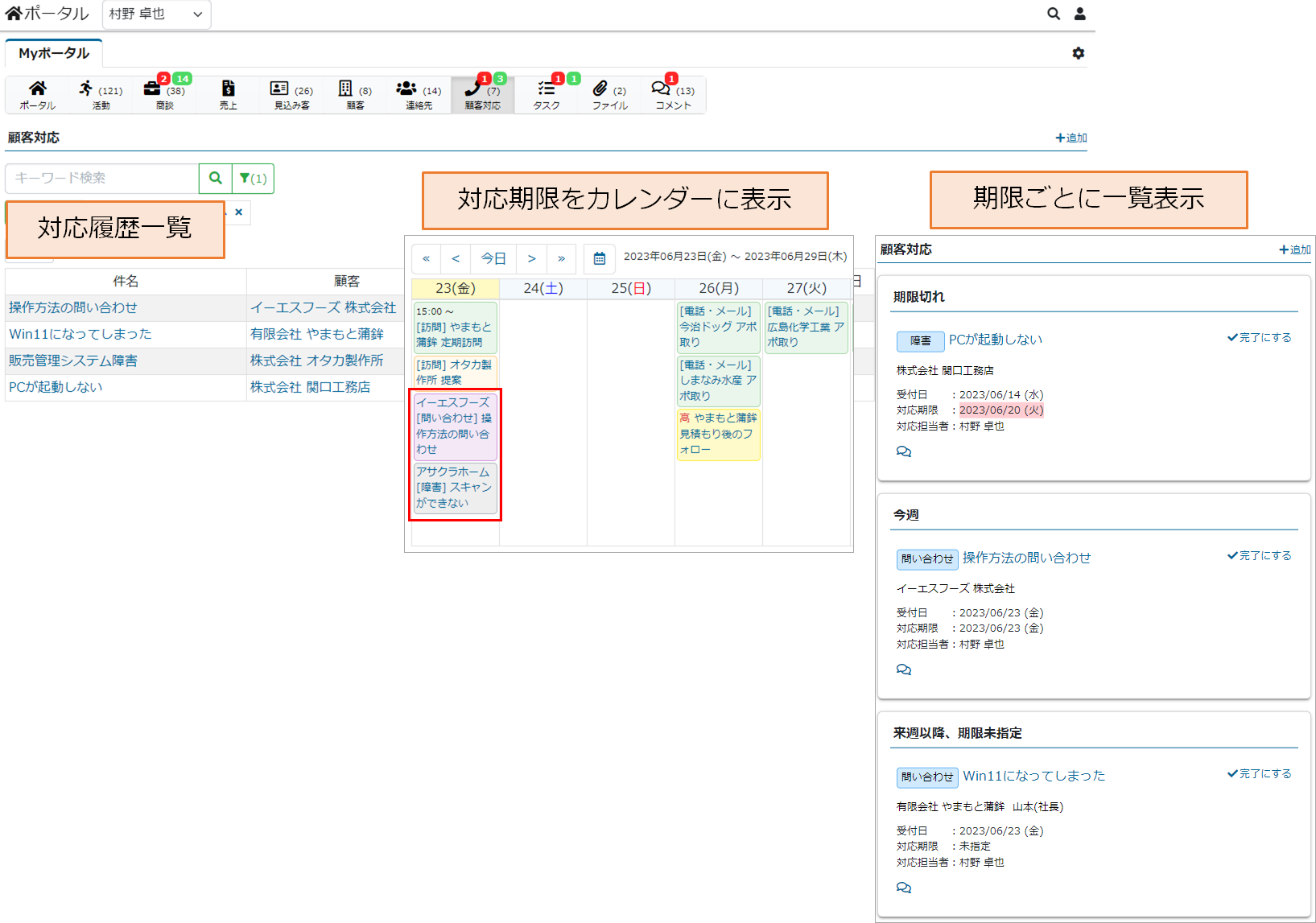Select the 23(金) calendar day header
Screen dimensions: 1316x923
pos(456,288)
